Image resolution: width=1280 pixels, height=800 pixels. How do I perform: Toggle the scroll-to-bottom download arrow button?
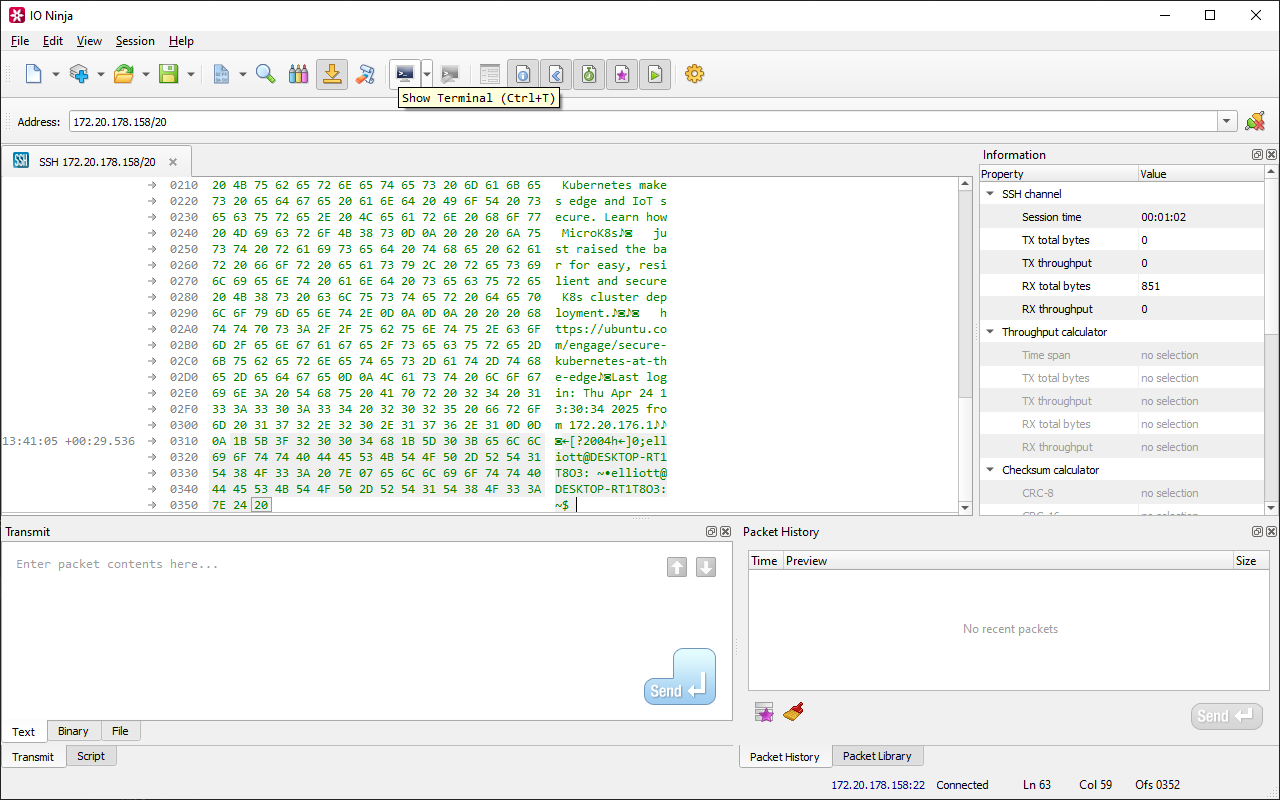[x=332, y=74]
